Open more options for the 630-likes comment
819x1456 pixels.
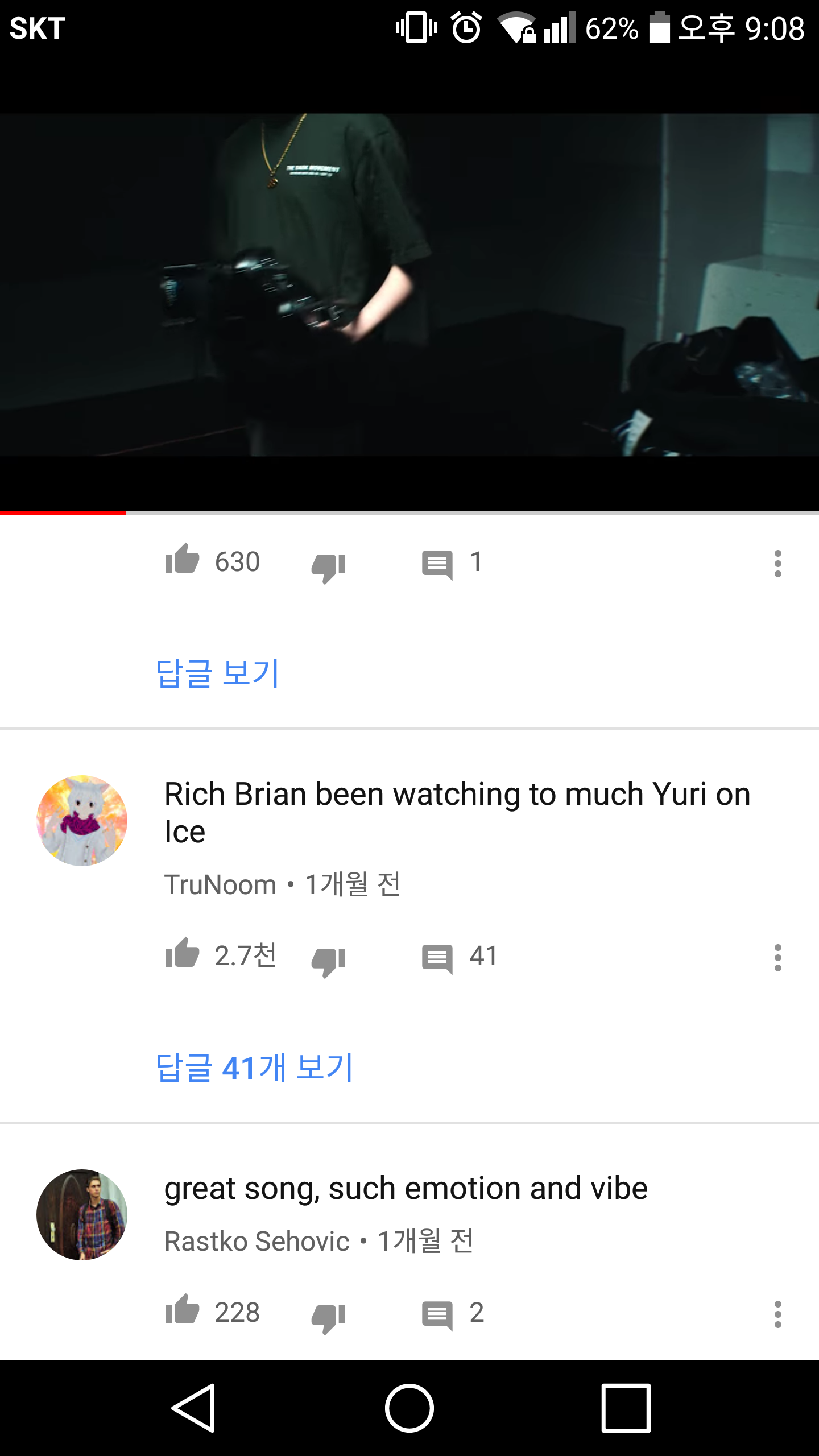tap(777, 564)
